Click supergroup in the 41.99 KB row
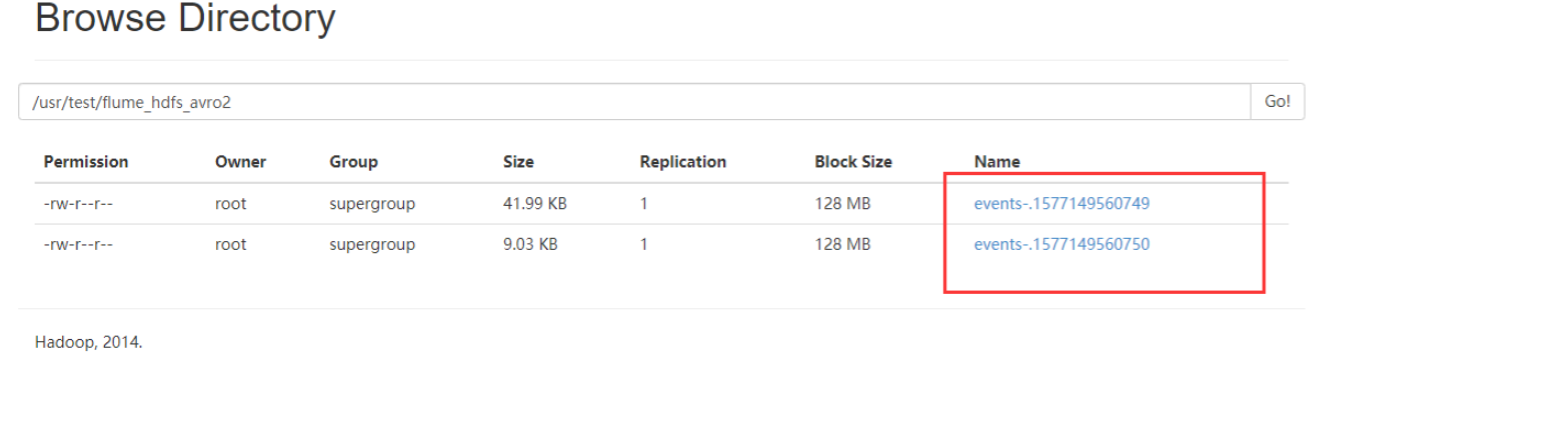The image size is (1545, 426). coord(371,204)
